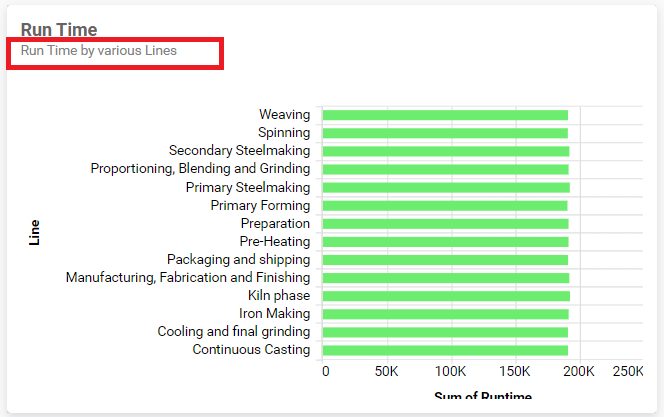The height and width of the screenshot is (417, 664).
Task: Select the green Continuous Casting bar
Action: 445,350
